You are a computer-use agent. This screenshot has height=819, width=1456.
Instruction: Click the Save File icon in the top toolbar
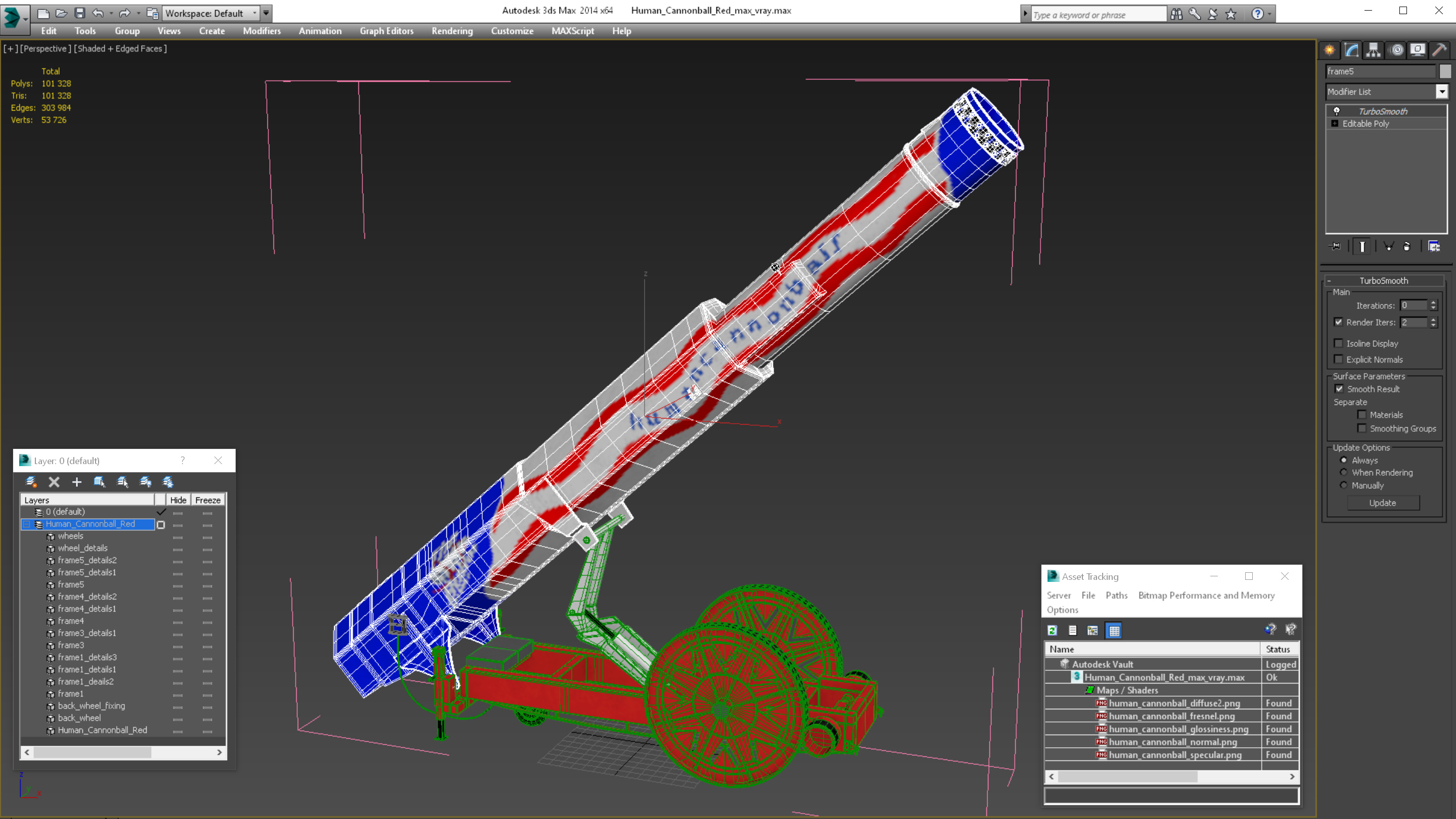pos(80,13)
